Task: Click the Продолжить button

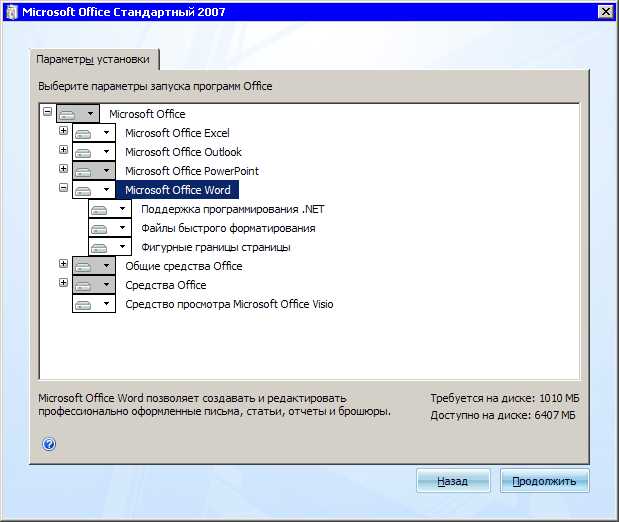Action: click(544, 481)
